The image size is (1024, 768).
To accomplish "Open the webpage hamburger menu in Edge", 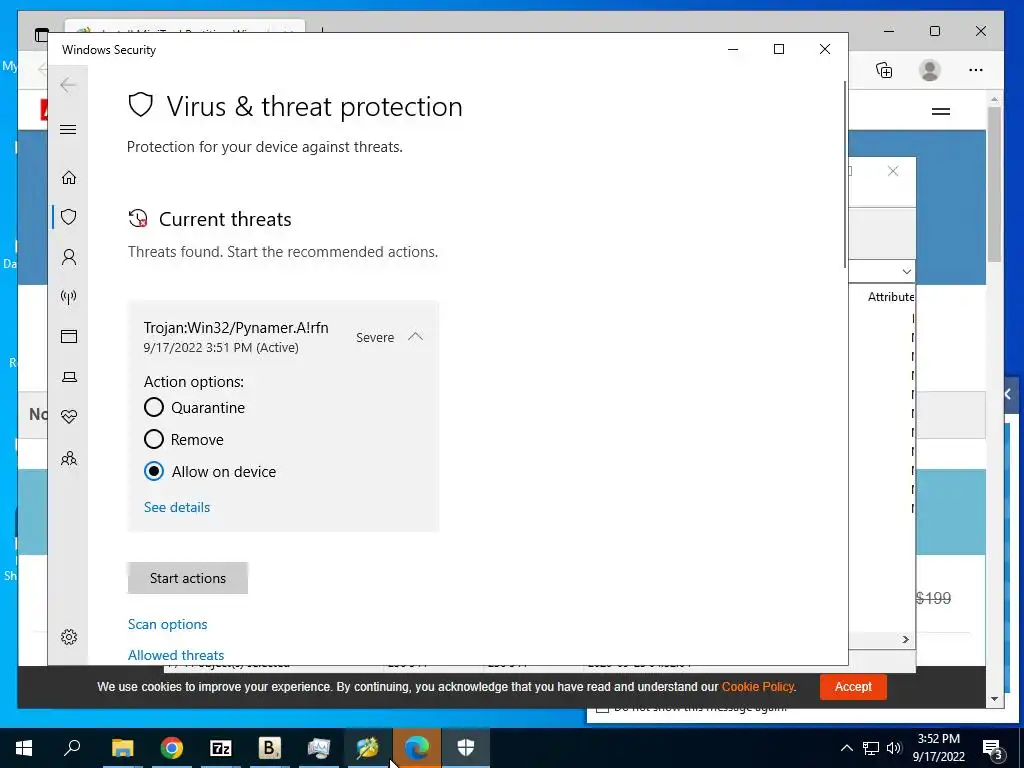I will click(x=940, y=112).
